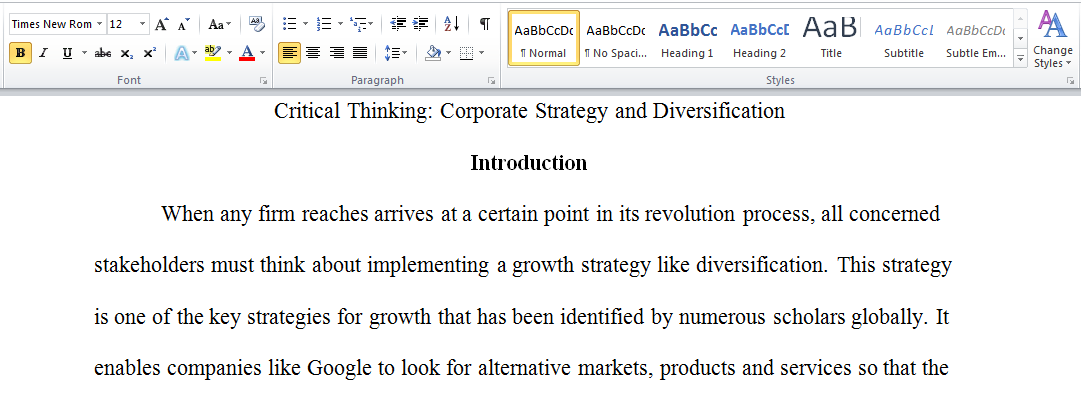Screen dimensions: 1081x395
Task: Apply the Title style
Action: pyautogui.click(x=831, y=39)
